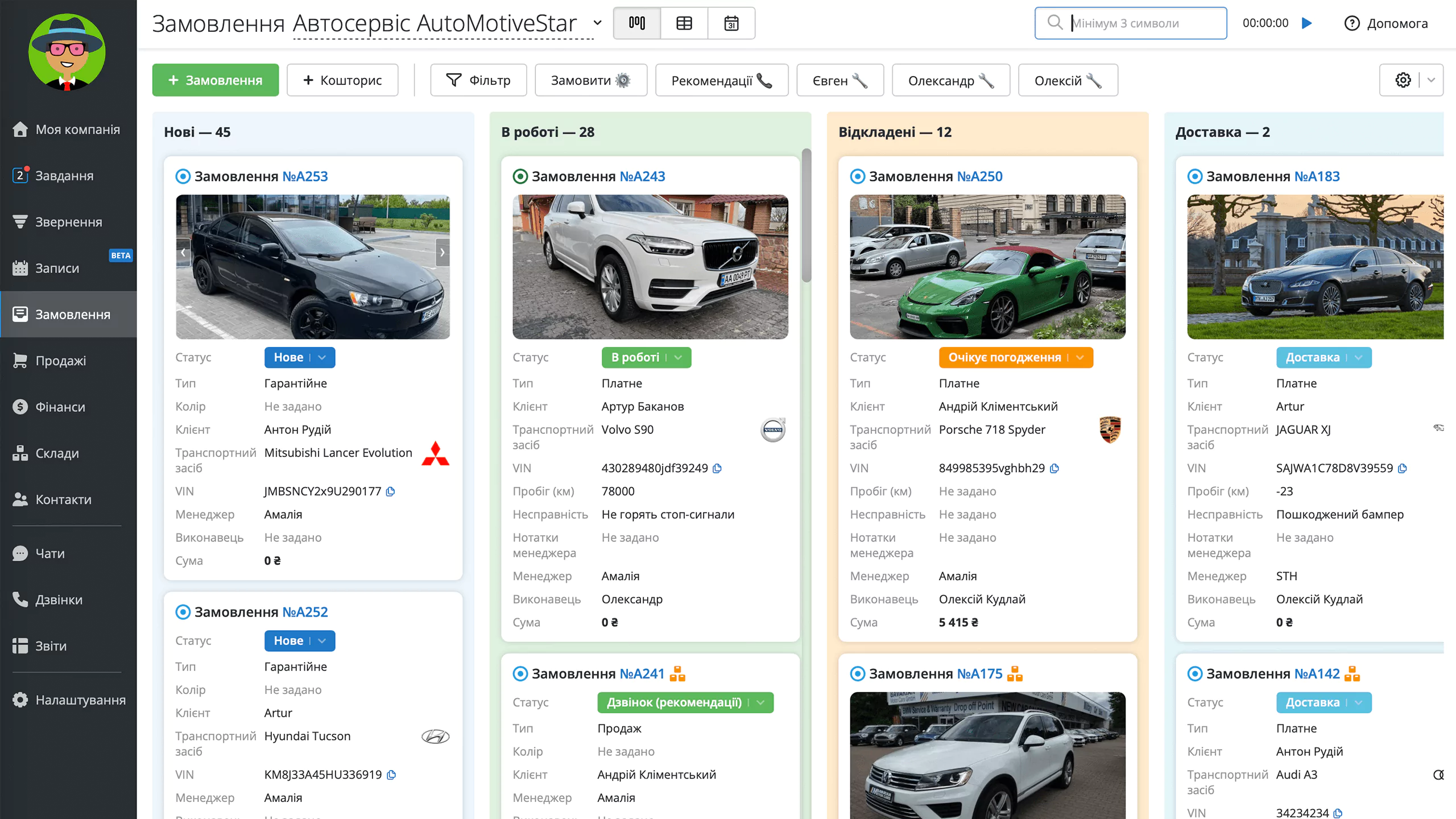Open order link №A243

pyautogui.click(x=642, y=176)
